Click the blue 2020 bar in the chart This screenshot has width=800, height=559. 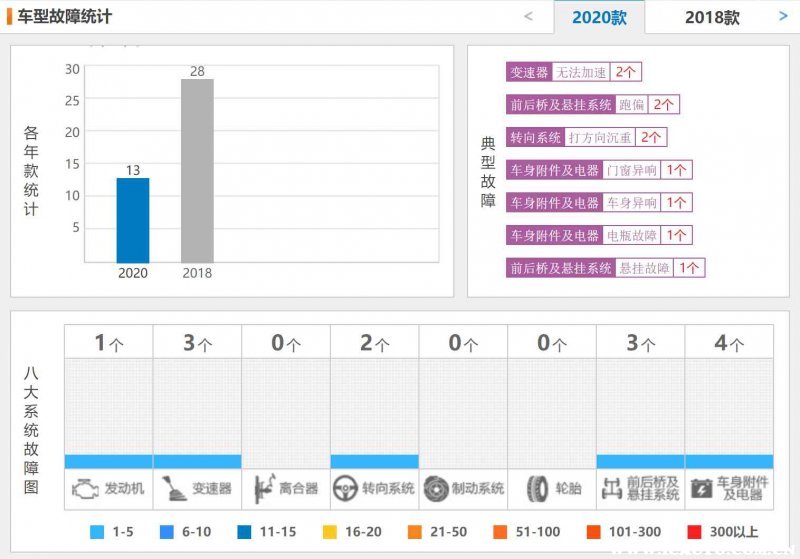tap(133, 220)
